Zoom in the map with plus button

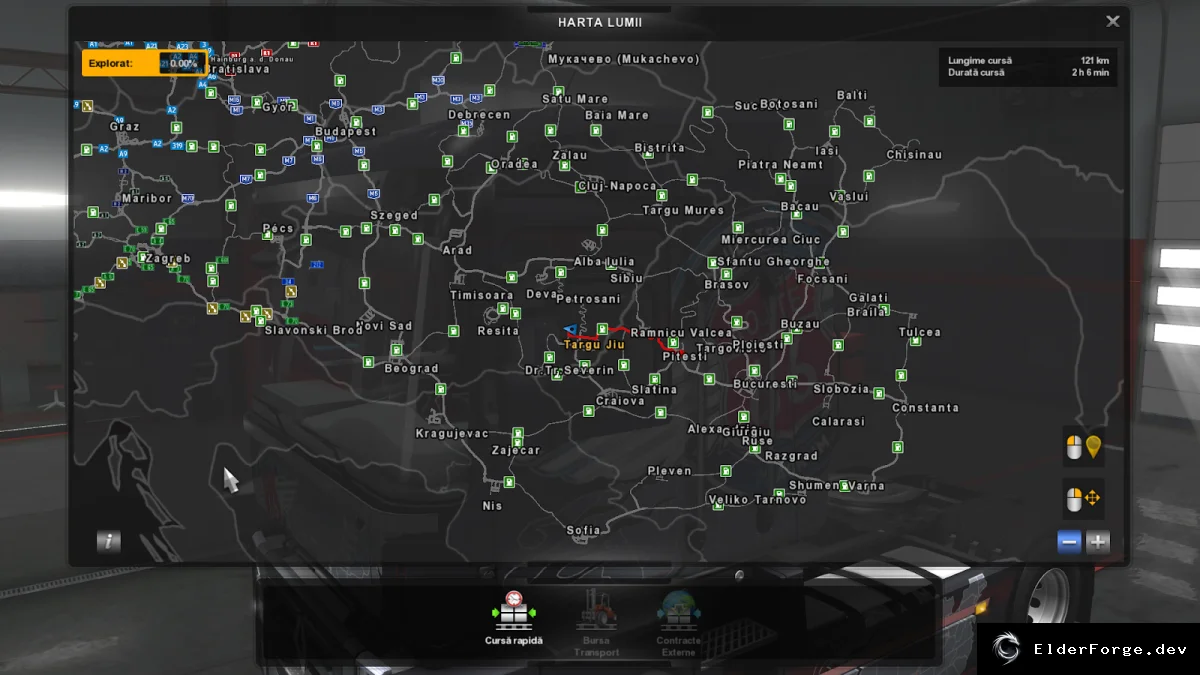(1098, 542)
